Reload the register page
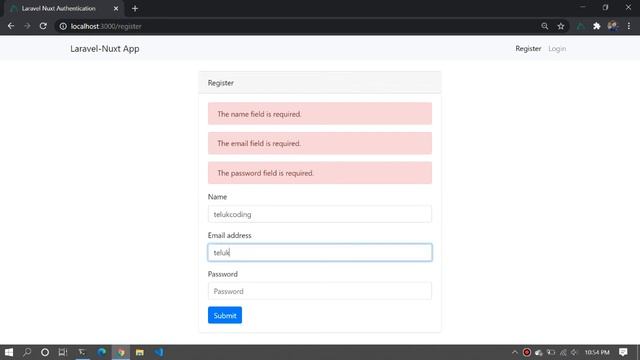640x360 pixels. click(43, 26)
